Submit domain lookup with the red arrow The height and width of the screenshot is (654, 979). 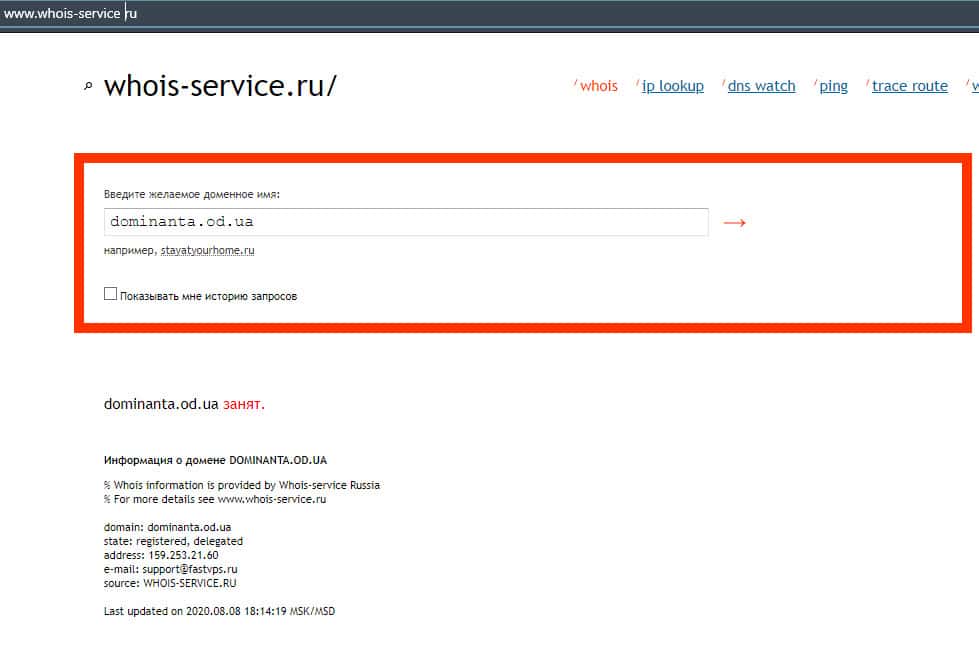pos(734,222)
